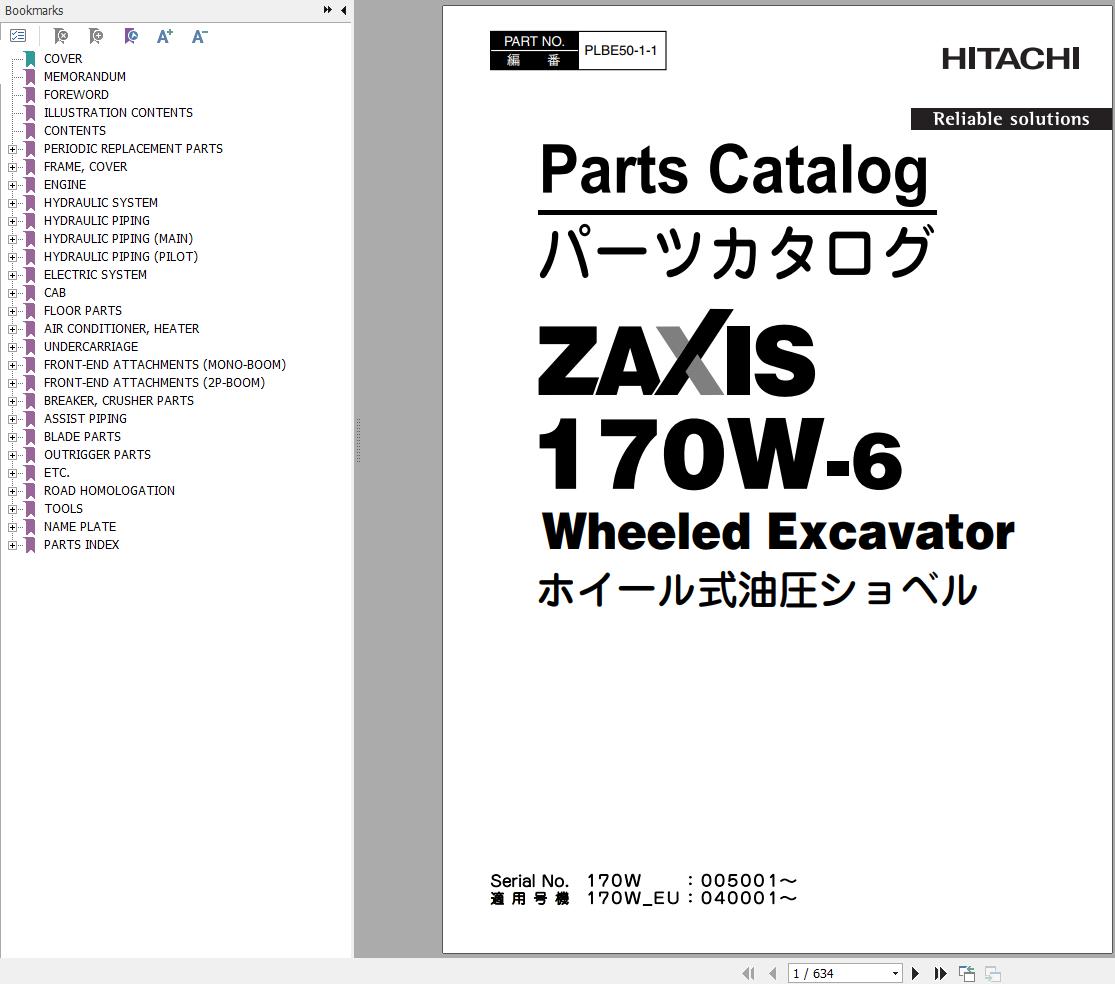Open the page number dropdown
This screenshot has height=984, width=1115.
pos(895,973)
